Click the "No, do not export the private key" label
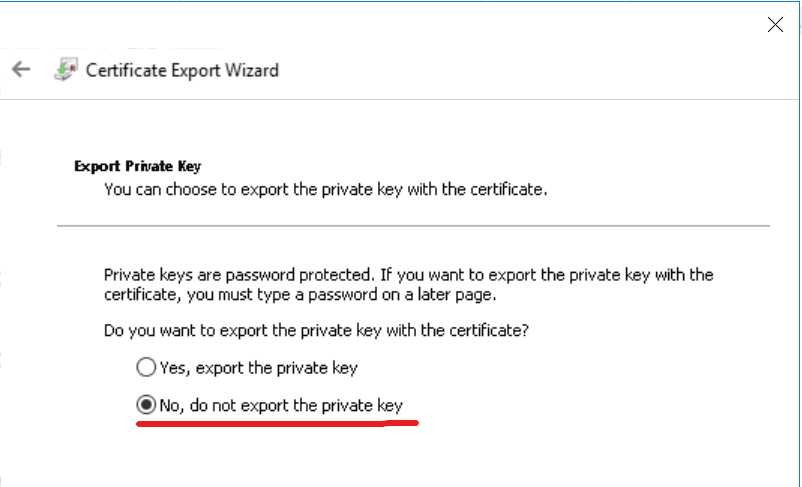This screenshot has height=487, width=802. [x=280, y=405]
